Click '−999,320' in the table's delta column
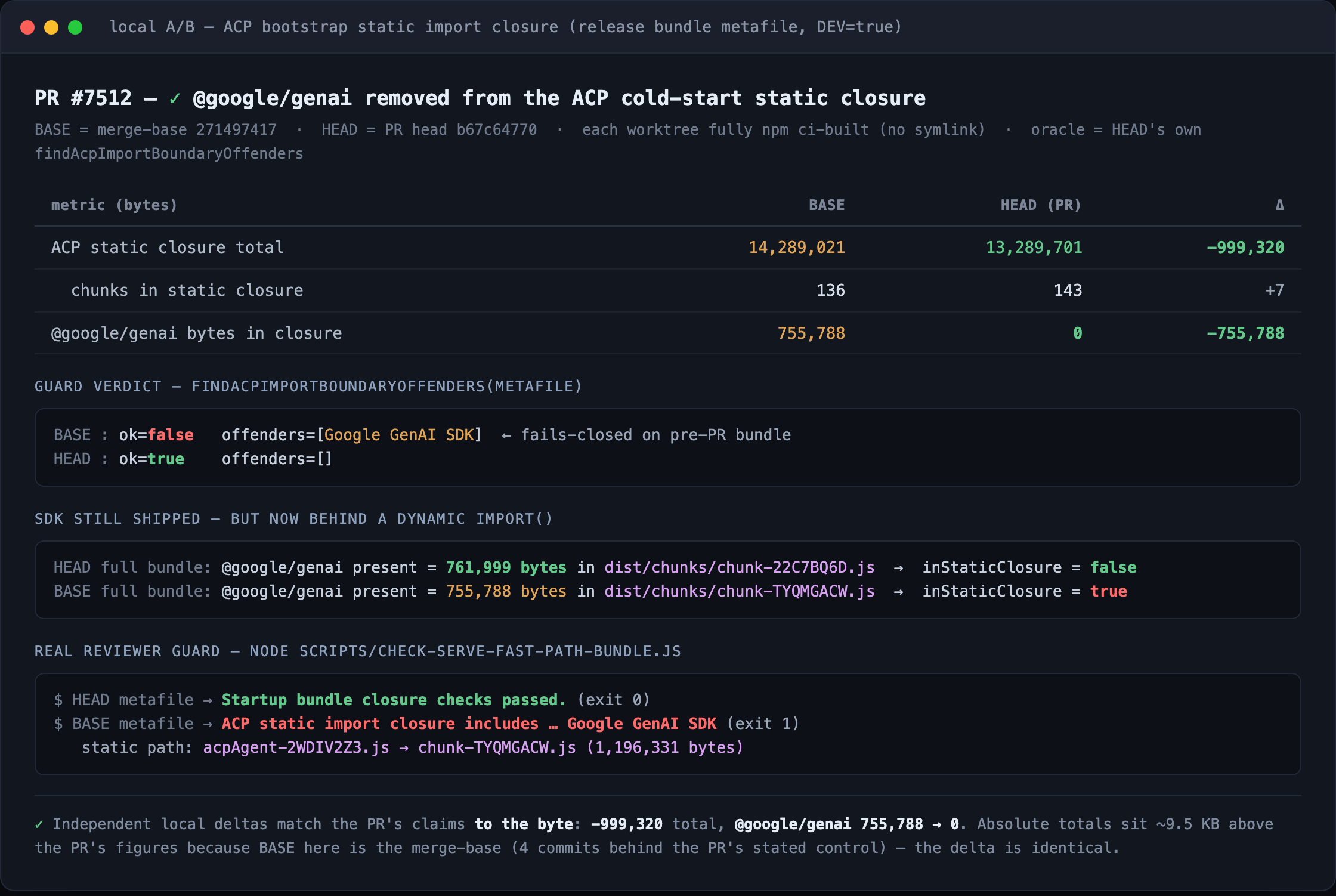This screenshot has height=896, width=1336. click(x=1245, y=248)
